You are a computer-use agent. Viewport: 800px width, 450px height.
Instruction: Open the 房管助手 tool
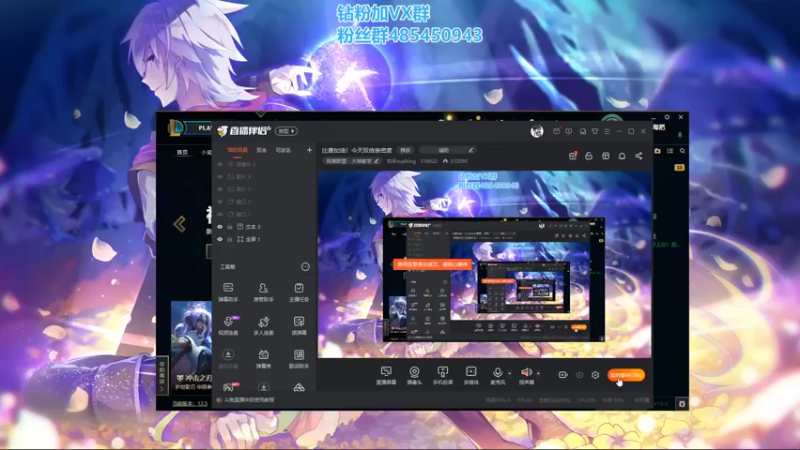pos(263,292)
